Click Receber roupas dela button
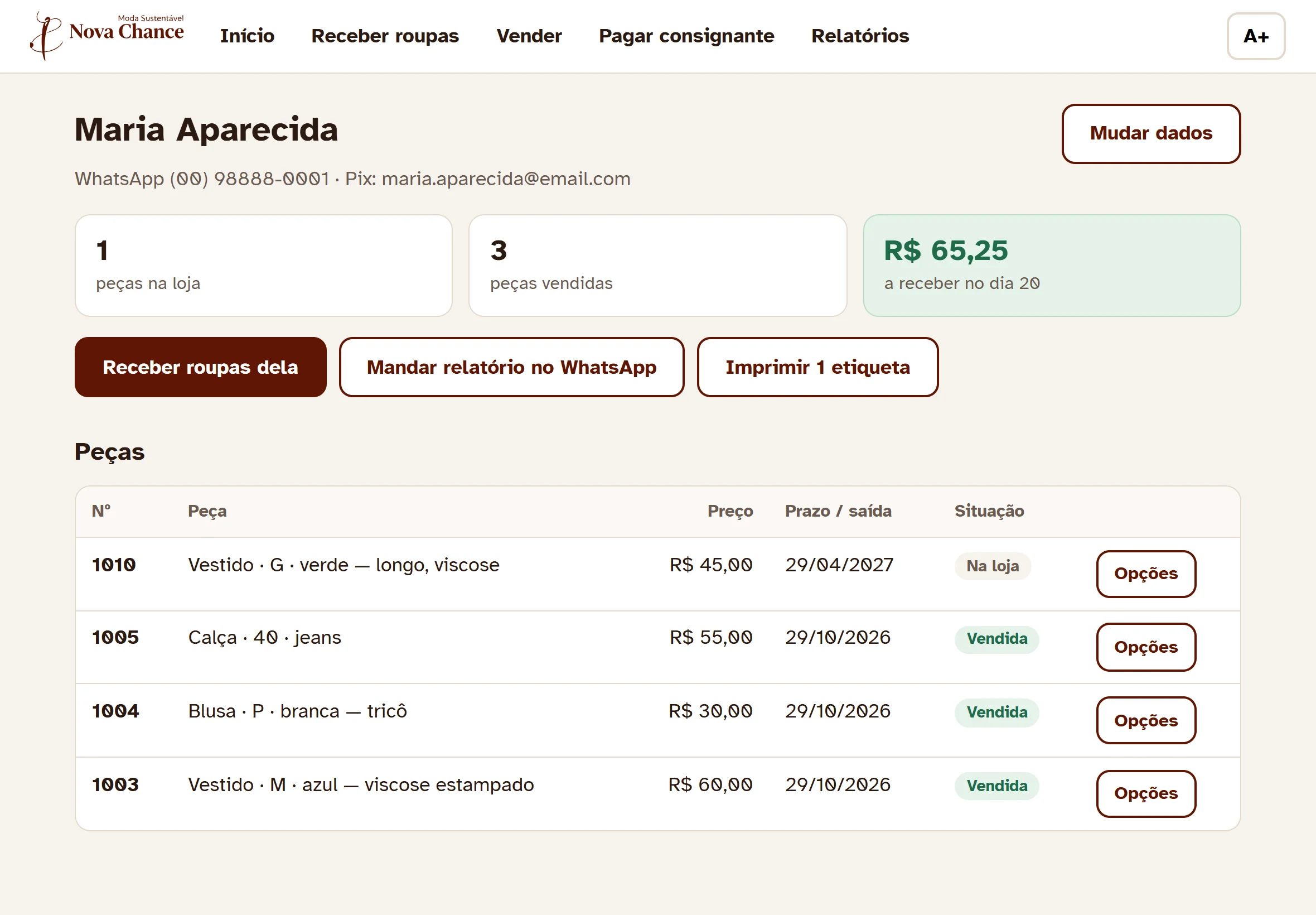The image size is (1316, 915). click(x=201, y=367)
